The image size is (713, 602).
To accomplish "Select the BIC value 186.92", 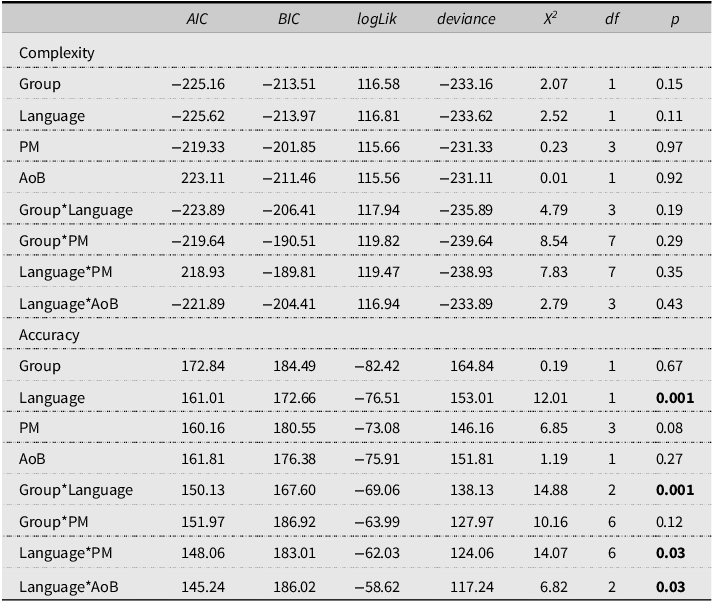I will [294, 522].
